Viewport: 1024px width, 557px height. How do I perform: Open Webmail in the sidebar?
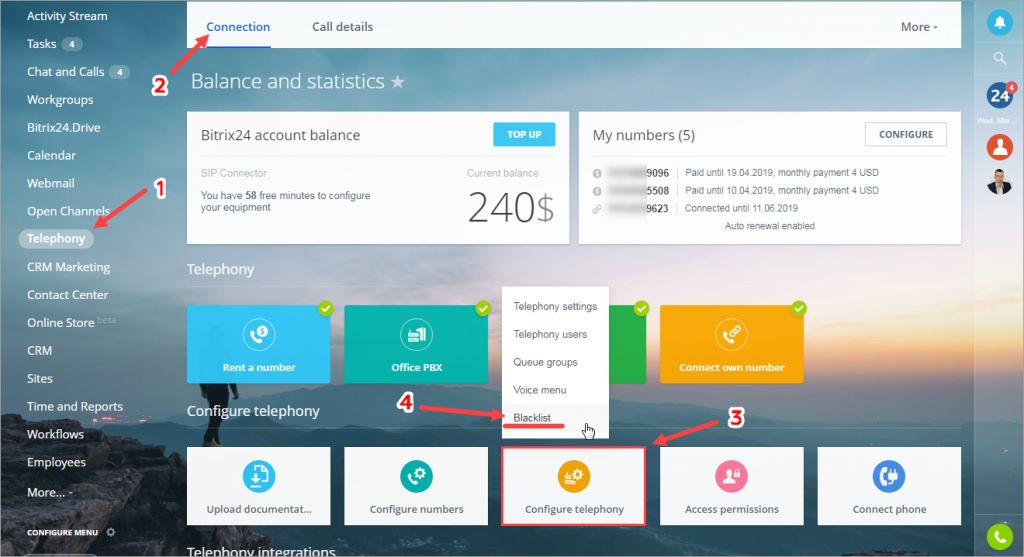(50, 183)
